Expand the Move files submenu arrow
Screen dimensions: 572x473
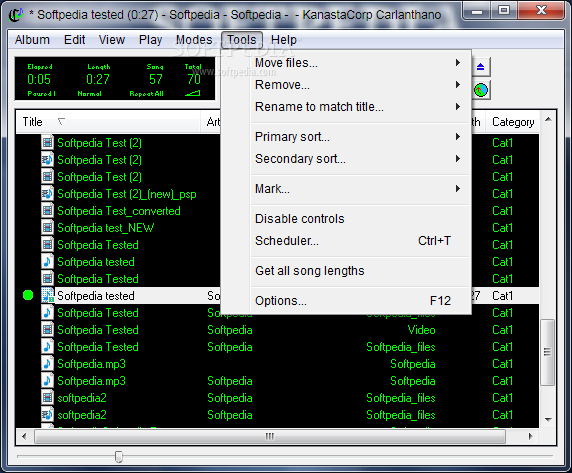pos(458,63)
